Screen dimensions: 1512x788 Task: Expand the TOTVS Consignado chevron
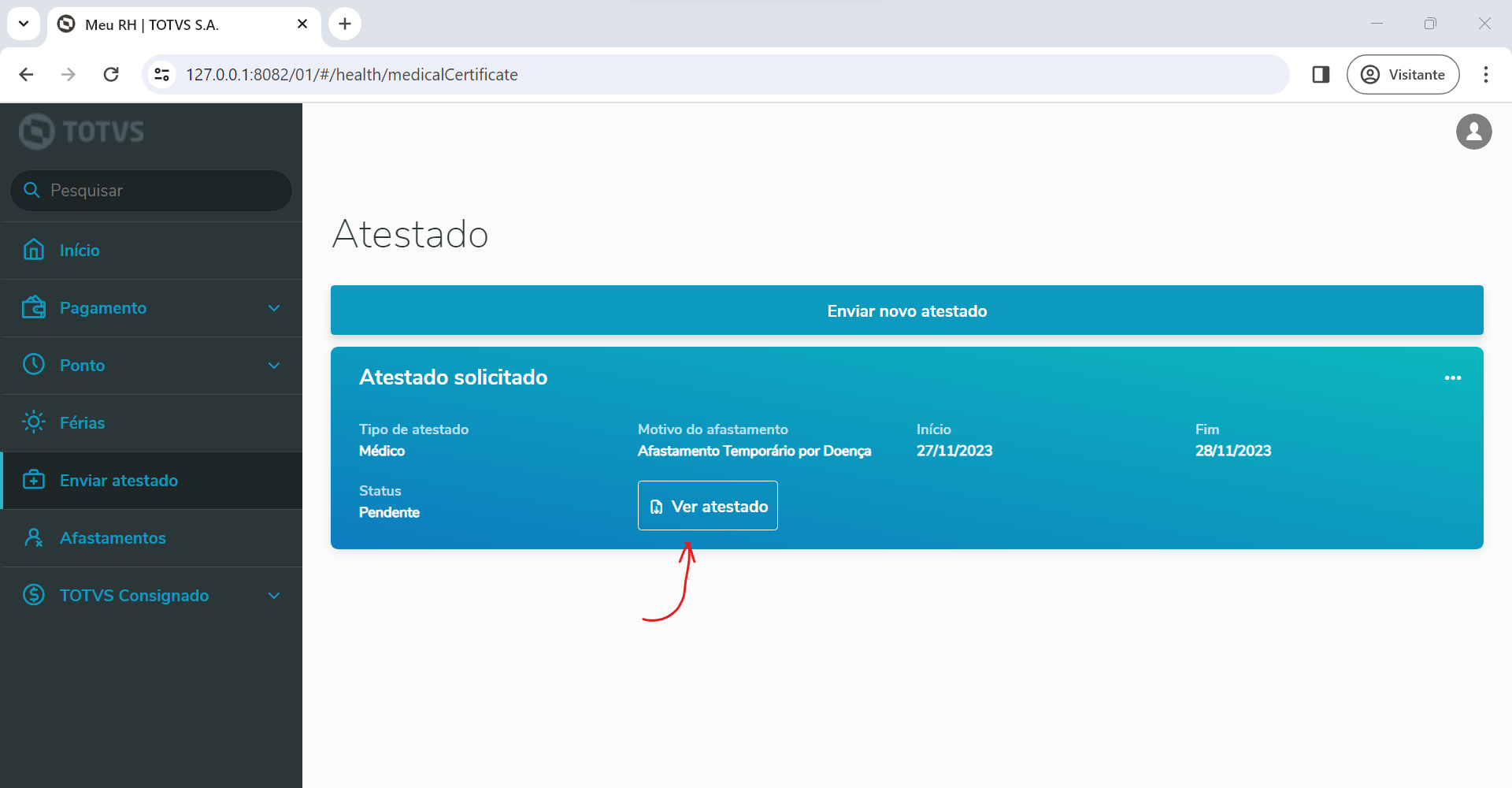[x=274, y=596]
